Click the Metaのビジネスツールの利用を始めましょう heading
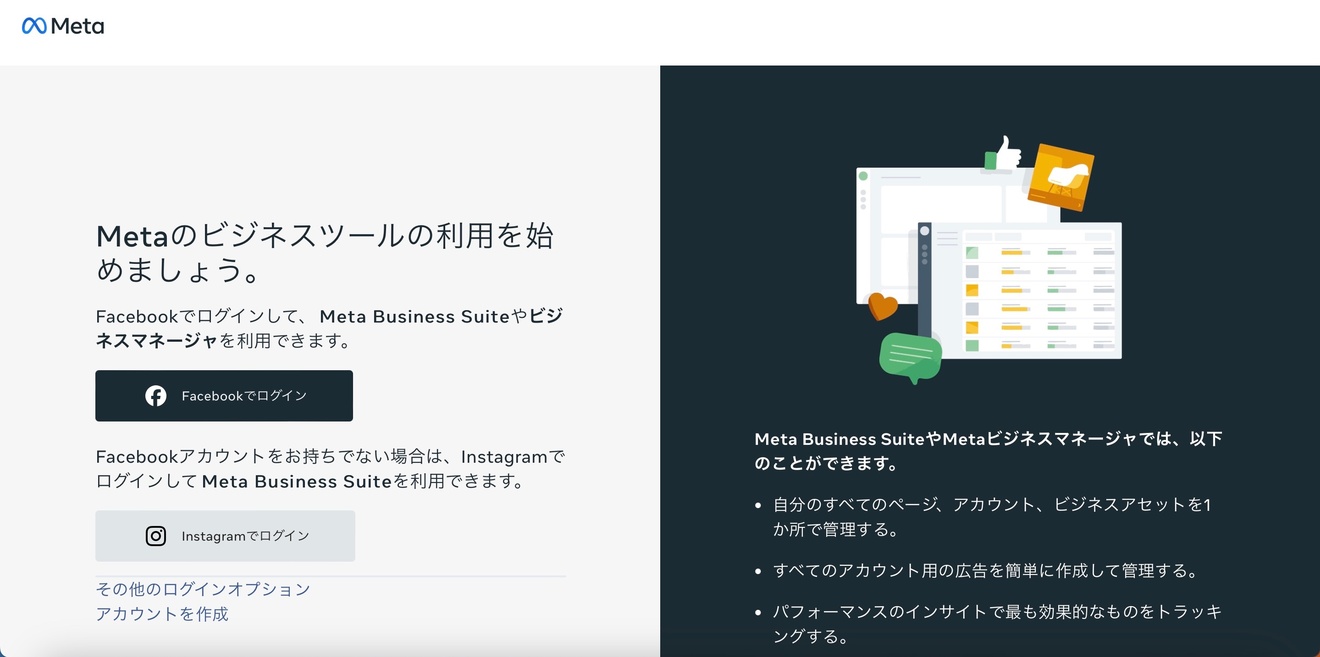 [x=325, y=252]
